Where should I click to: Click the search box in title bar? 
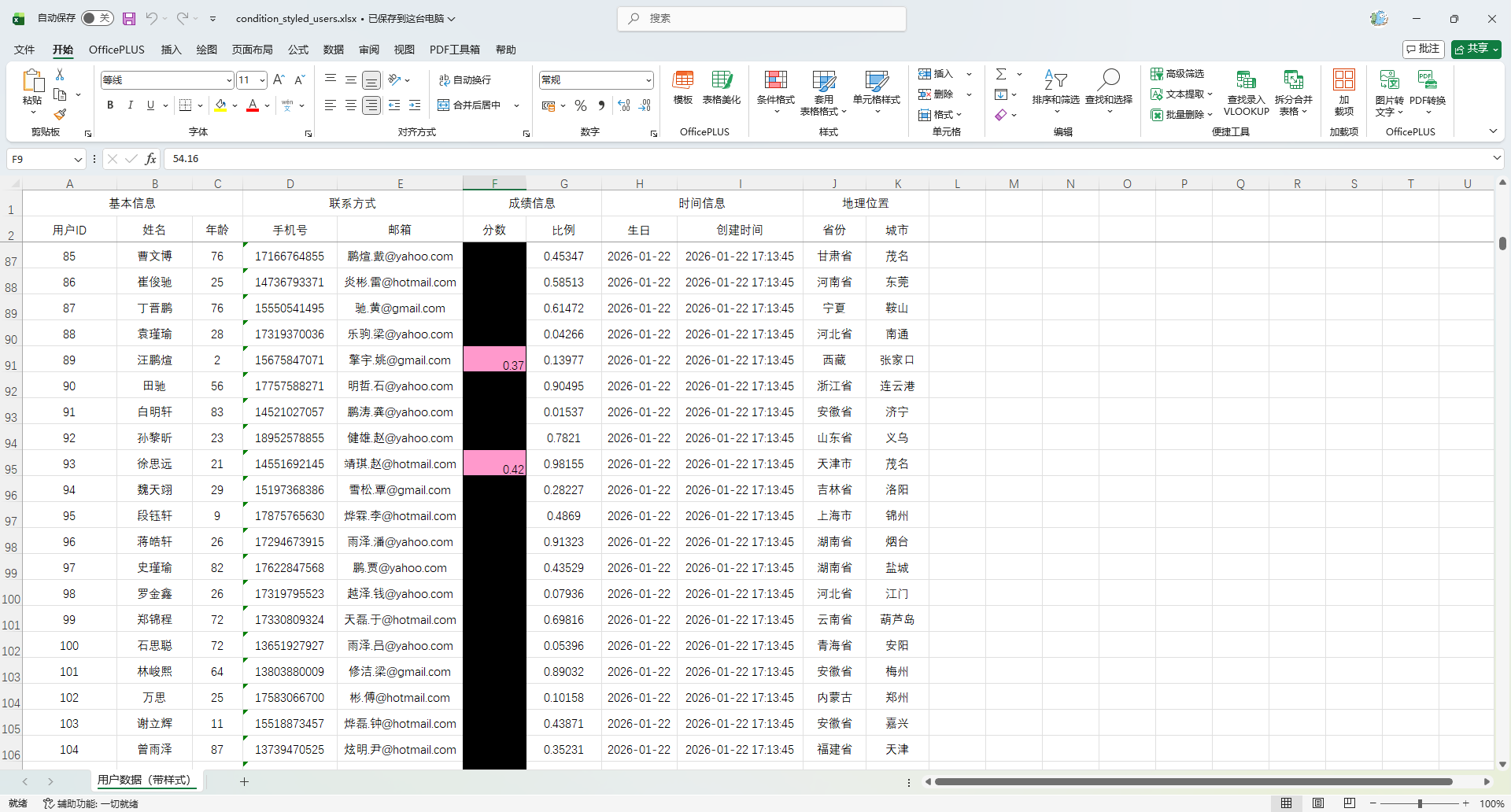(x=762, y=18)
